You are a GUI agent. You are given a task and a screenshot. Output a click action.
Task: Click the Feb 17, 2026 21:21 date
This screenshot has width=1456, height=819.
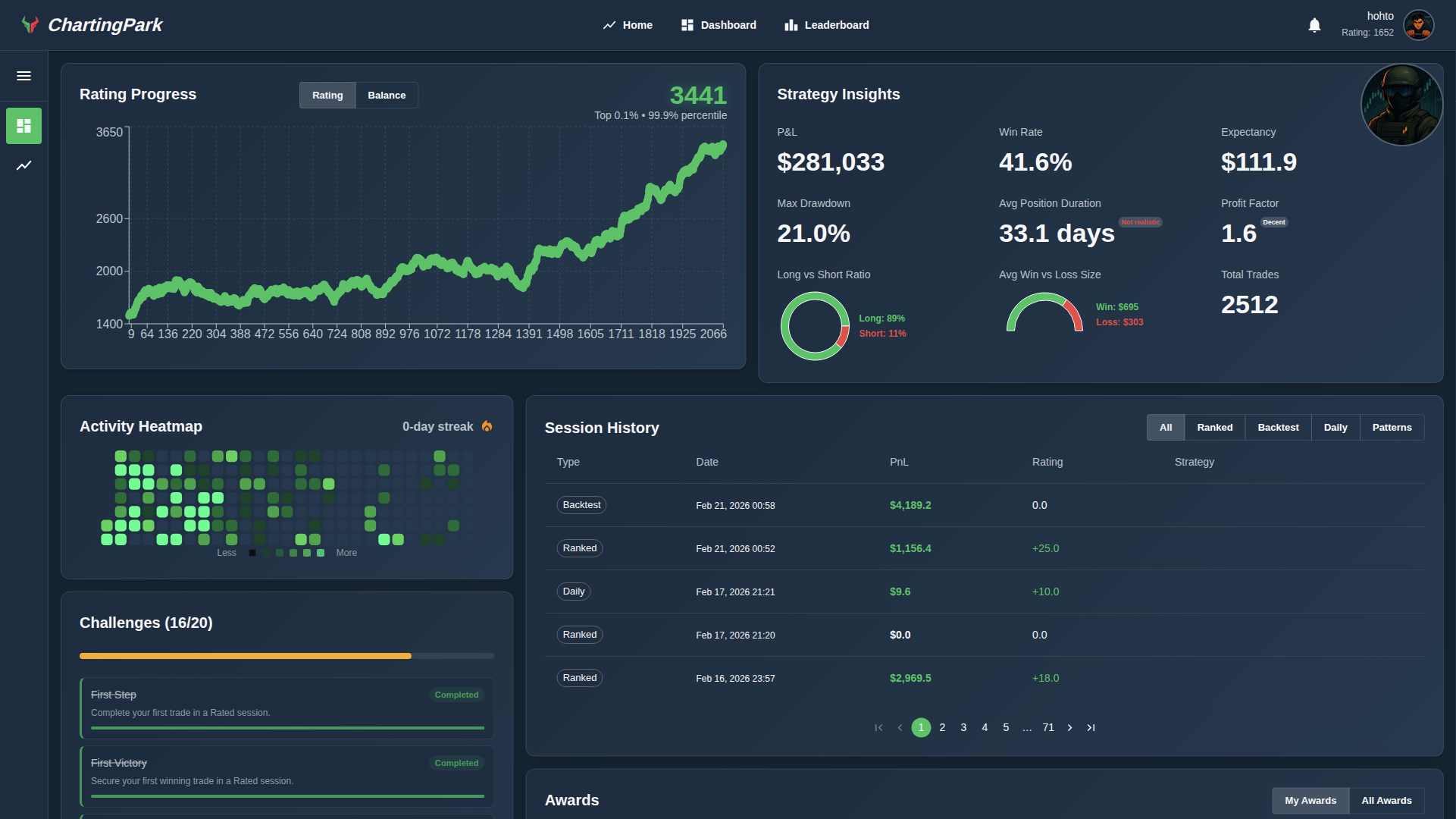(x=735, y=592)
